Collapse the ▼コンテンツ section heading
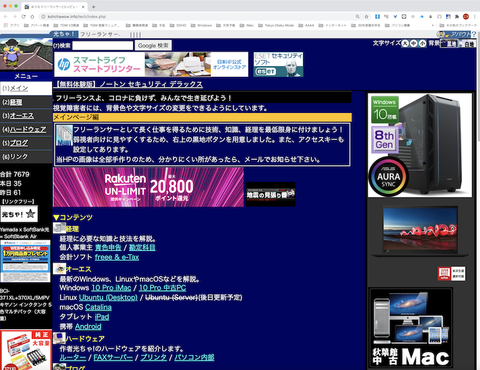 [73, 217]
